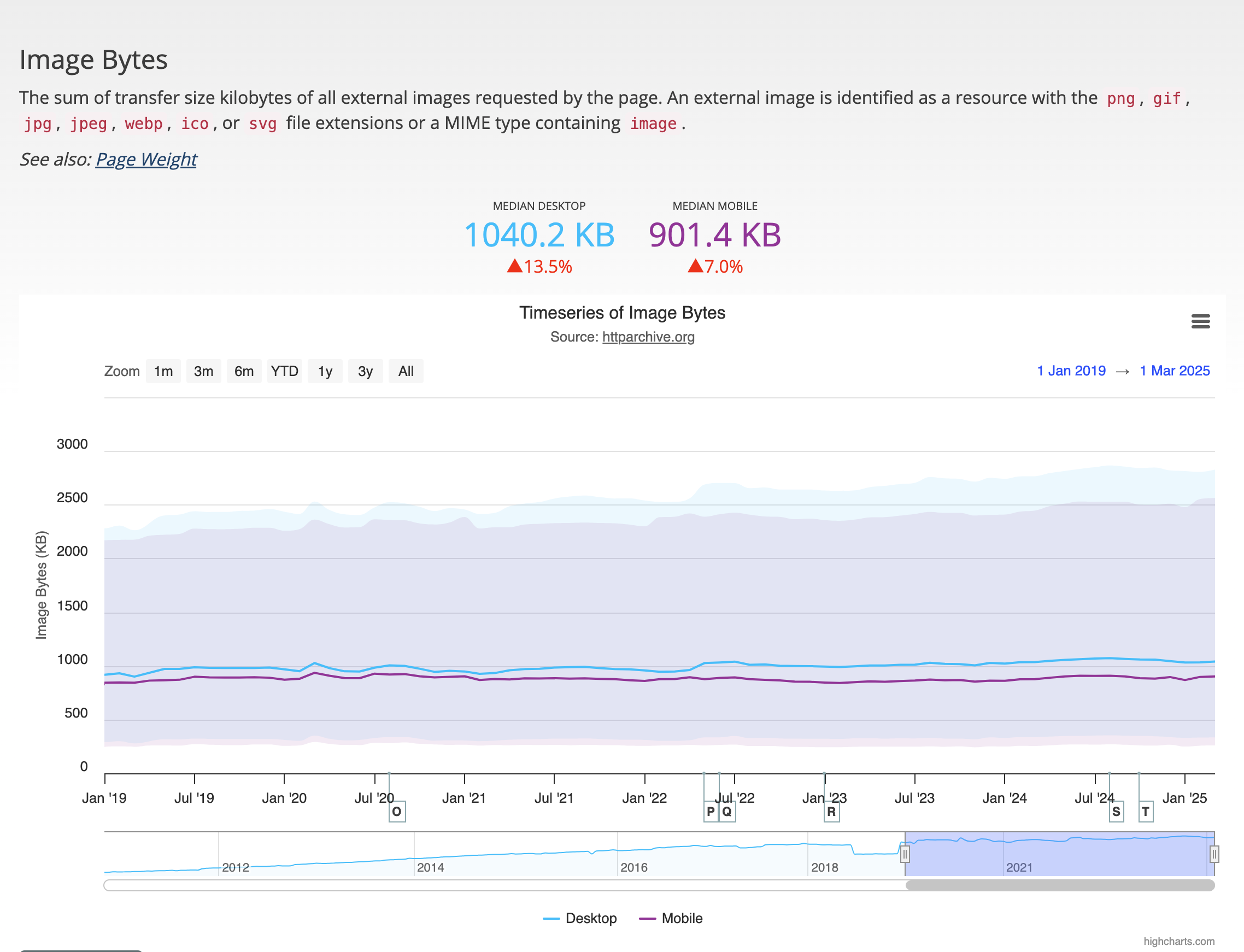Image resolution: width=1244 pixels, height=952 pixels.
Task: Click the left navigator range handle
Action: [906, 853]
